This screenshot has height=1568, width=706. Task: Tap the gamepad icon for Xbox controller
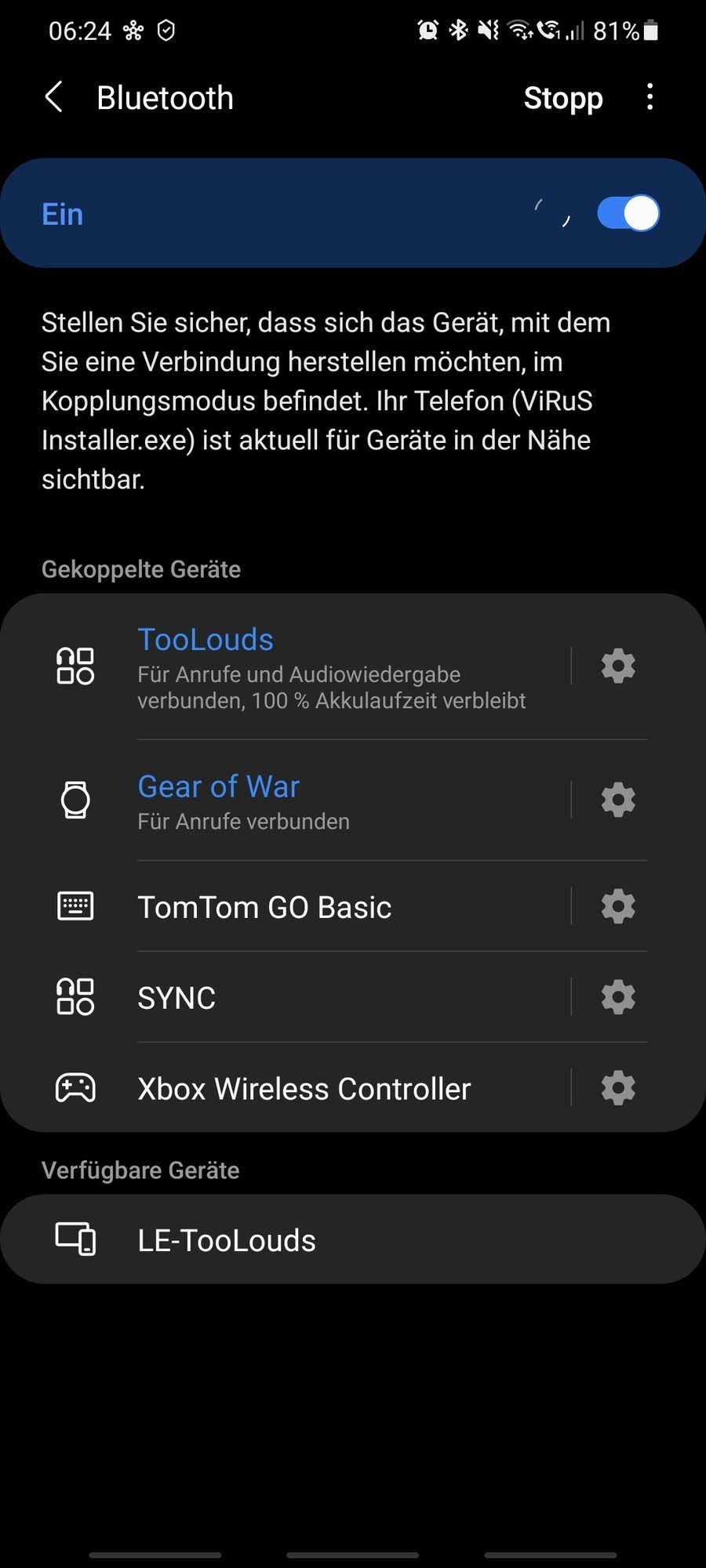(x=75, y=1088)
